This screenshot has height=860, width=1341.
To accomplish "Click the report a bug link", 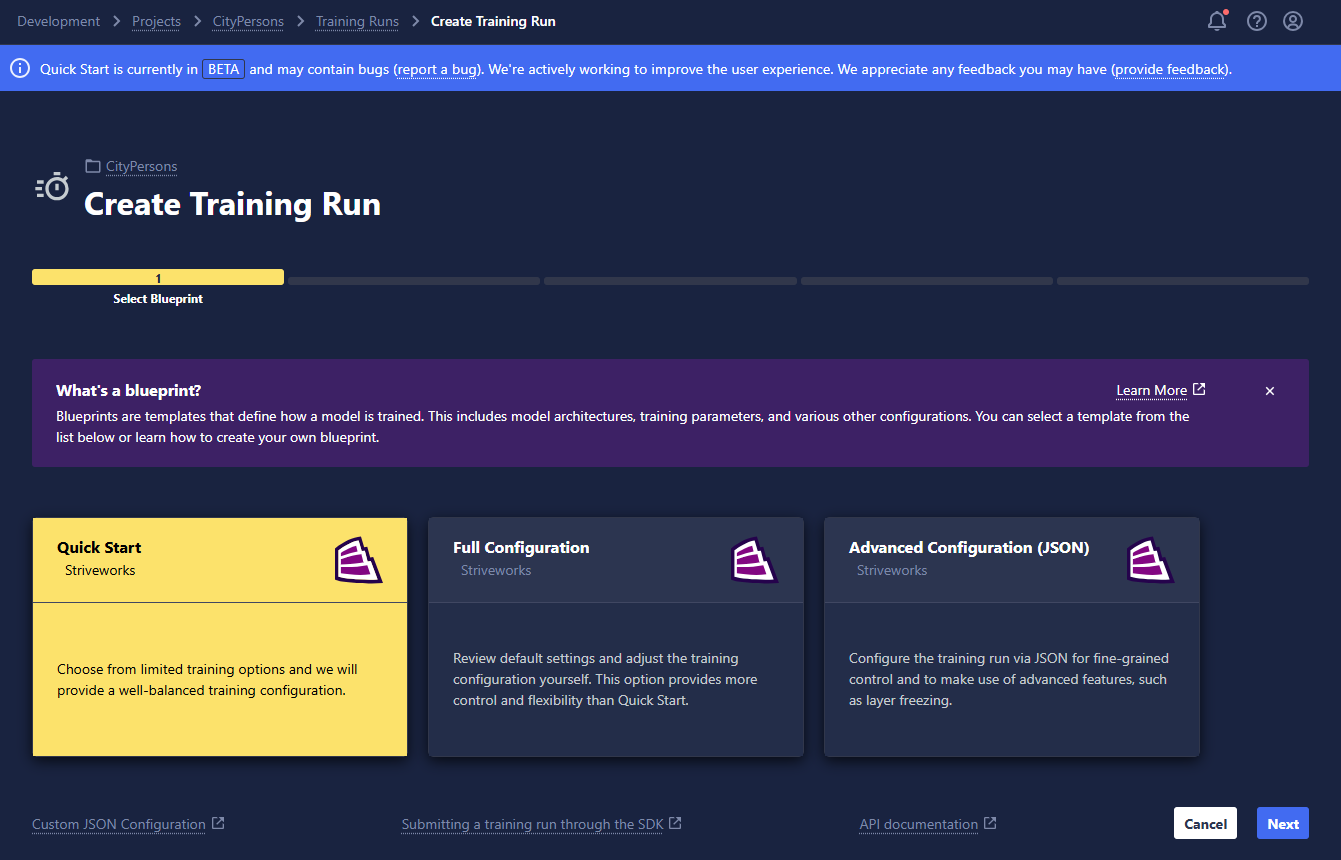I will click(x=438, y=69).
